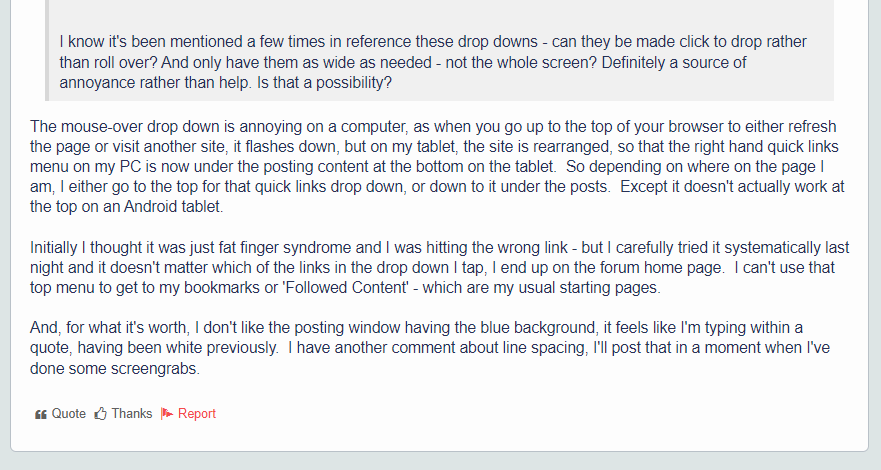Screen dimensions: 881x470
Task: Click the paragraph starting "And, for what it's worth"
Action: pyautogui.click(x=430, y=348)
